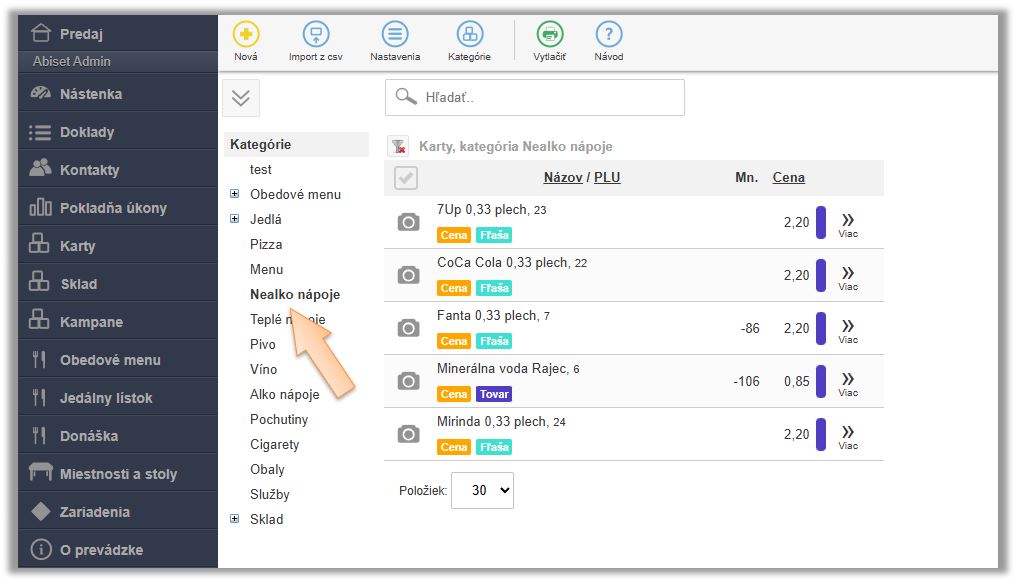Open the Import z csv tool
This screenshot has height=582, width=1015.
pyautogui.click(x=316, y=35)
